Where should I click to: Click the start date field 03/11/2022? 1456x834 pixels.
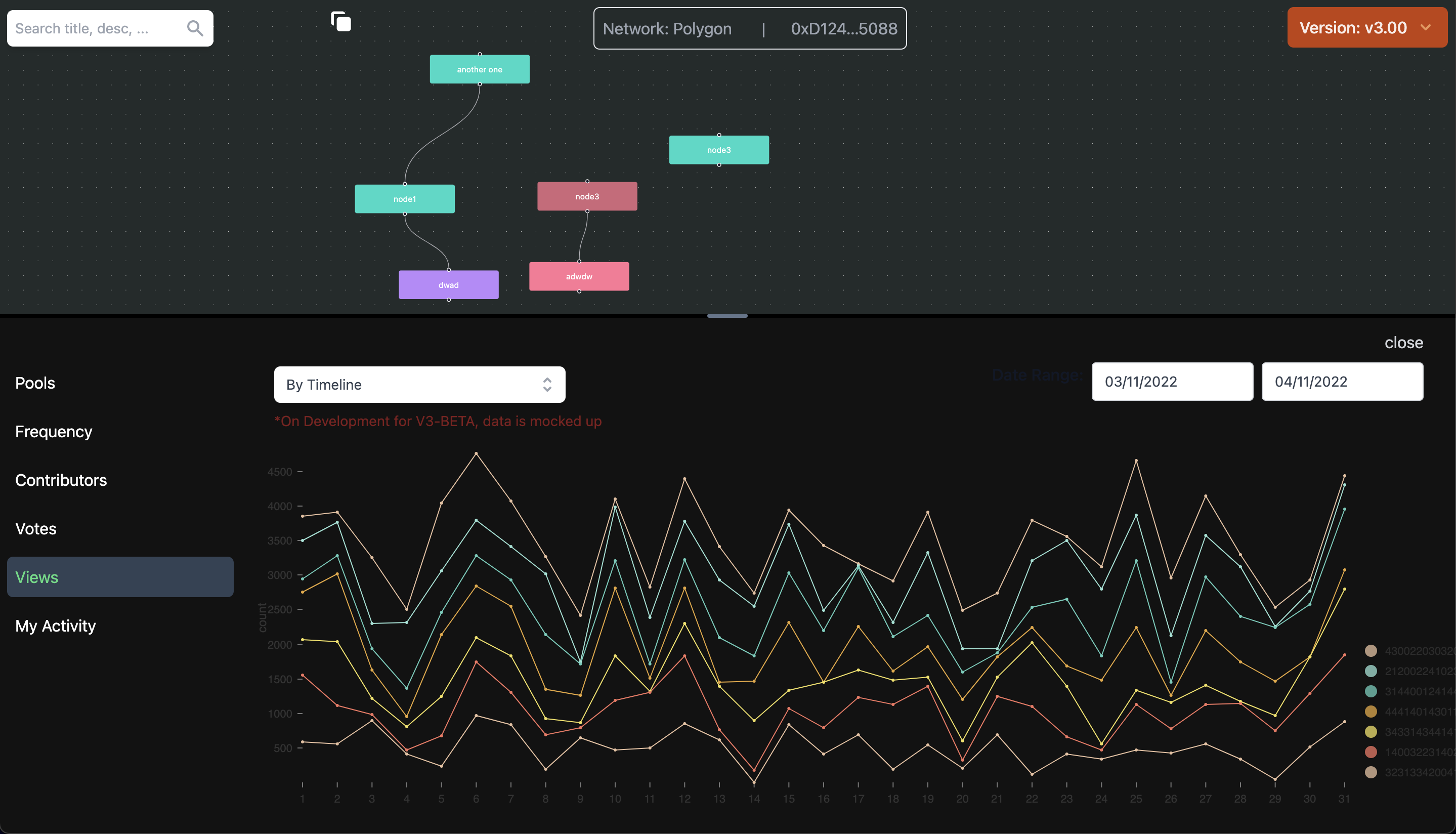click(x=1172, y=382)
